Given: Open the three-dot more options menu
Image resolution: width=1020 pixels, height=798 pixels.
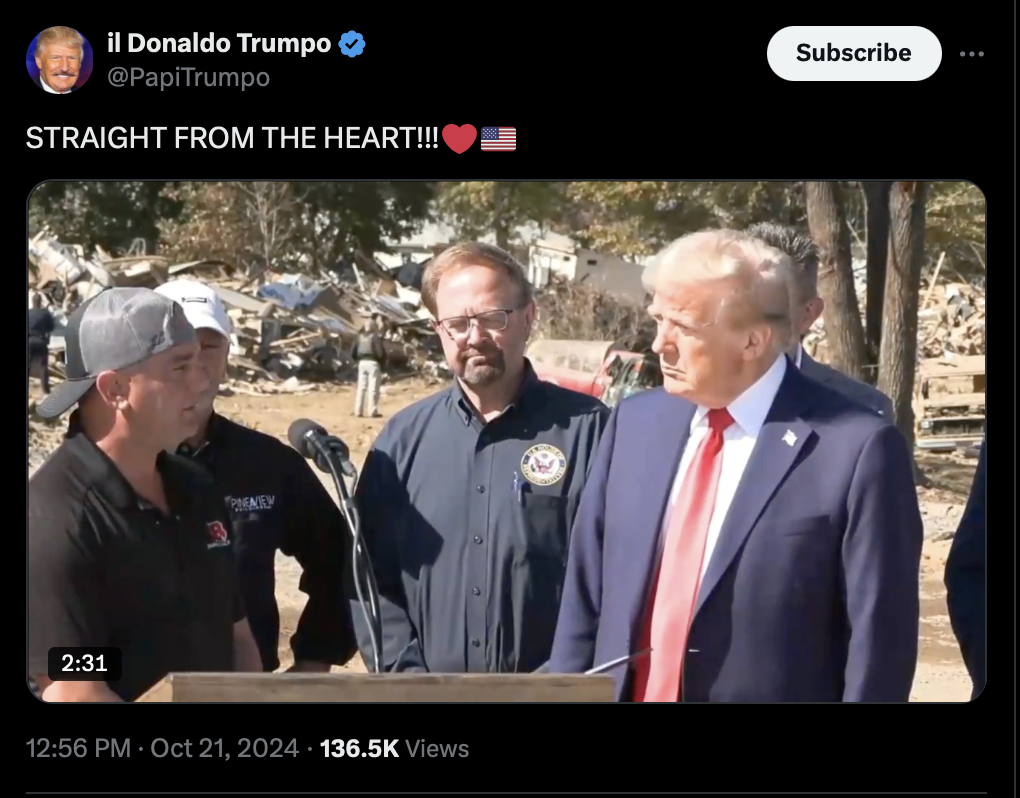Looking at the screenshot, I should tap(971, 53).
